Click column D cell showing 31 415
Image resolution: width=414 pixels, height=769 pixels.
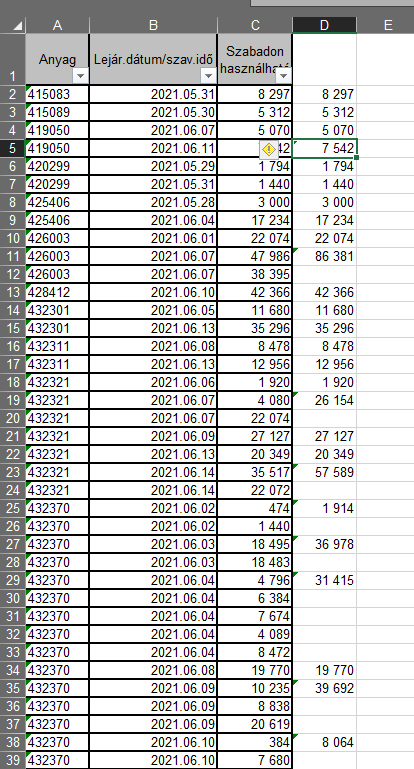(x=325, y=580)
